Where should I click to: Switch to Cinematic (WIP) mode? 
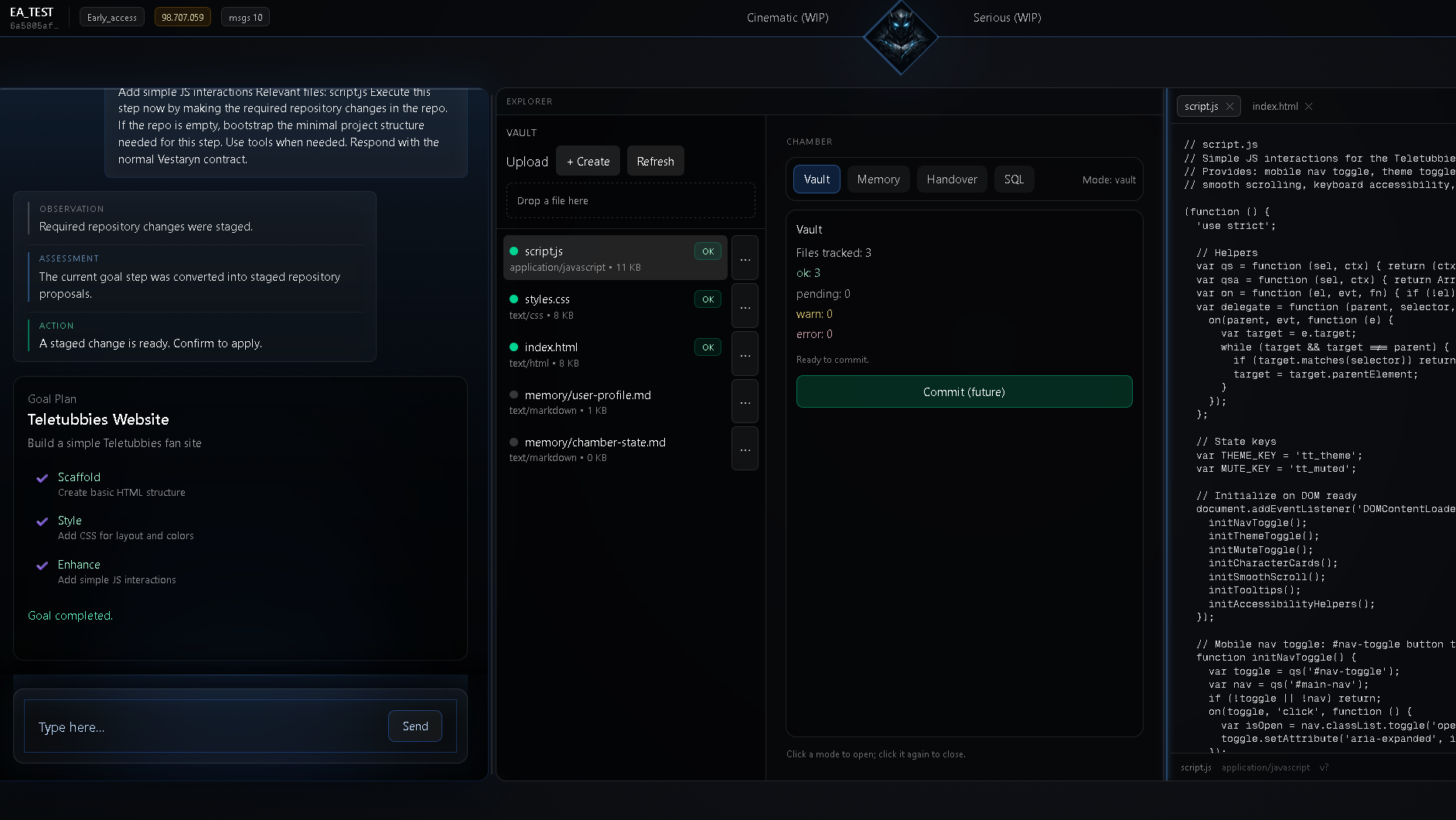tap(787, 18)
